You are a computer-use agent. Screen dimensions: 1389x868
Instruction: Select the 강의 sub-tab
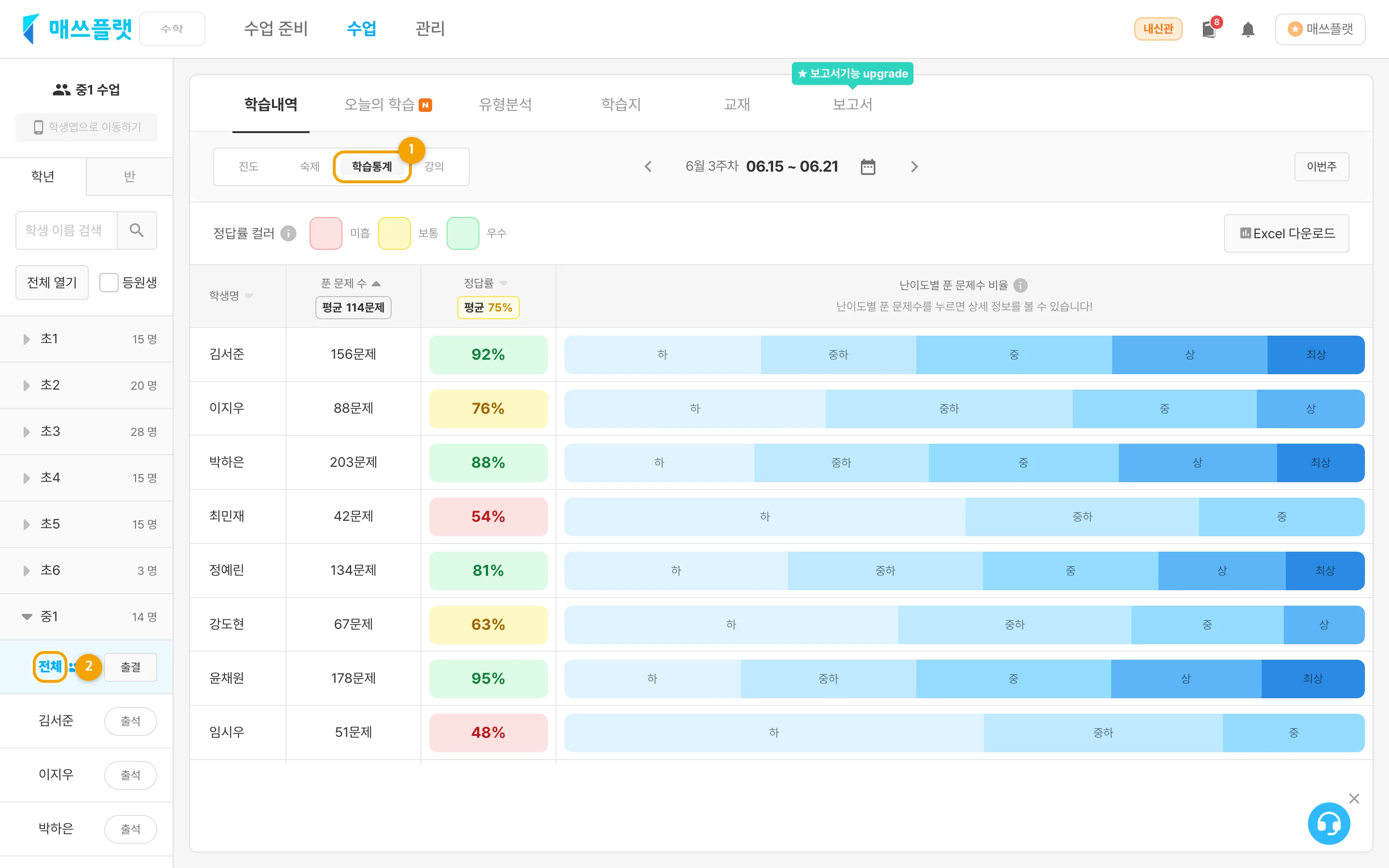coord(434,166)
